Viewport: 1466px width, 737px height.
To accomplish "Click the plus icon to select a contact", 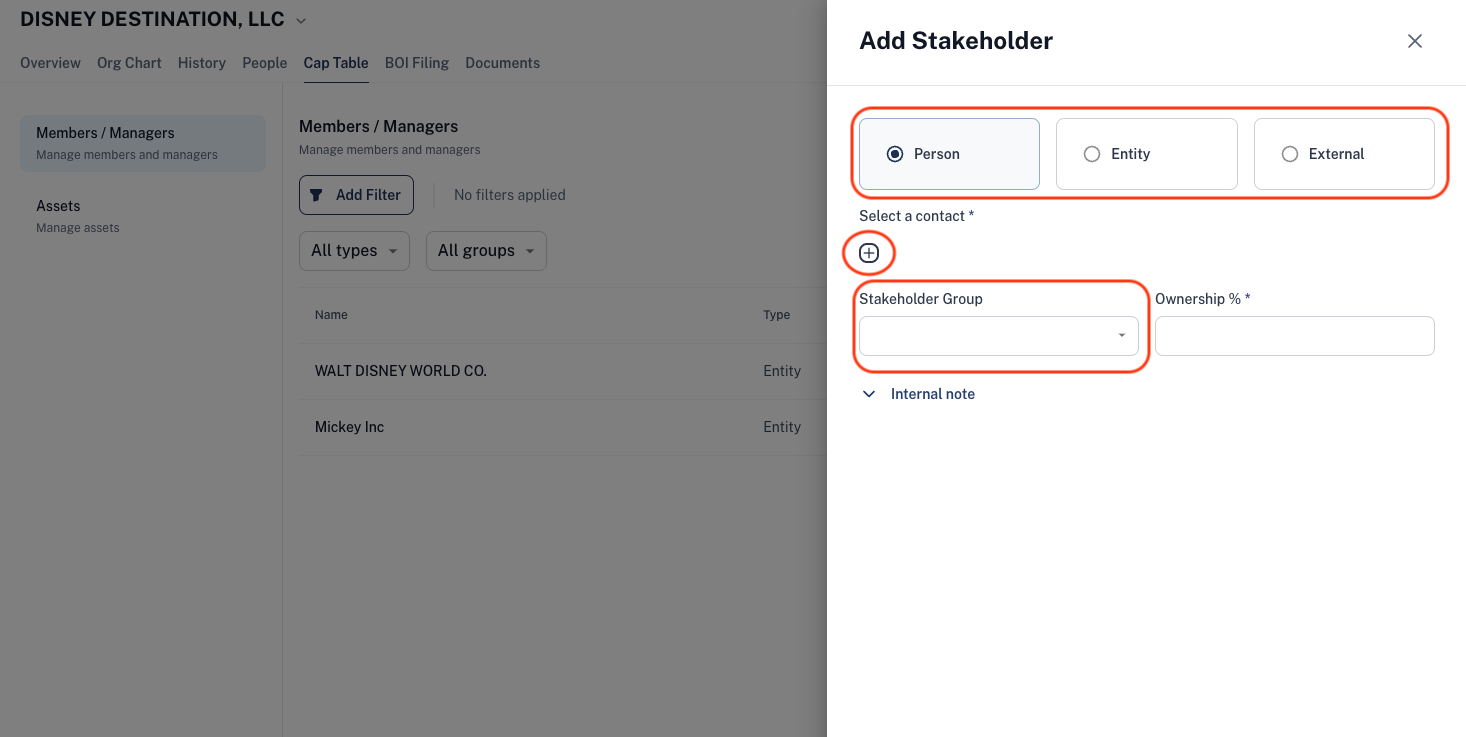I will [x=869, y=253].
